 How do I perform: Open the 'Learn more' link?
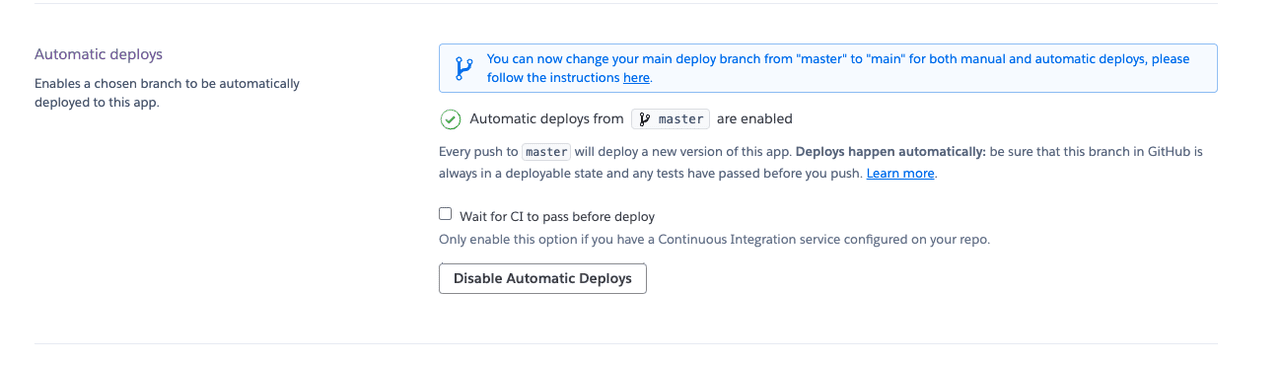(x=900, y=173)
